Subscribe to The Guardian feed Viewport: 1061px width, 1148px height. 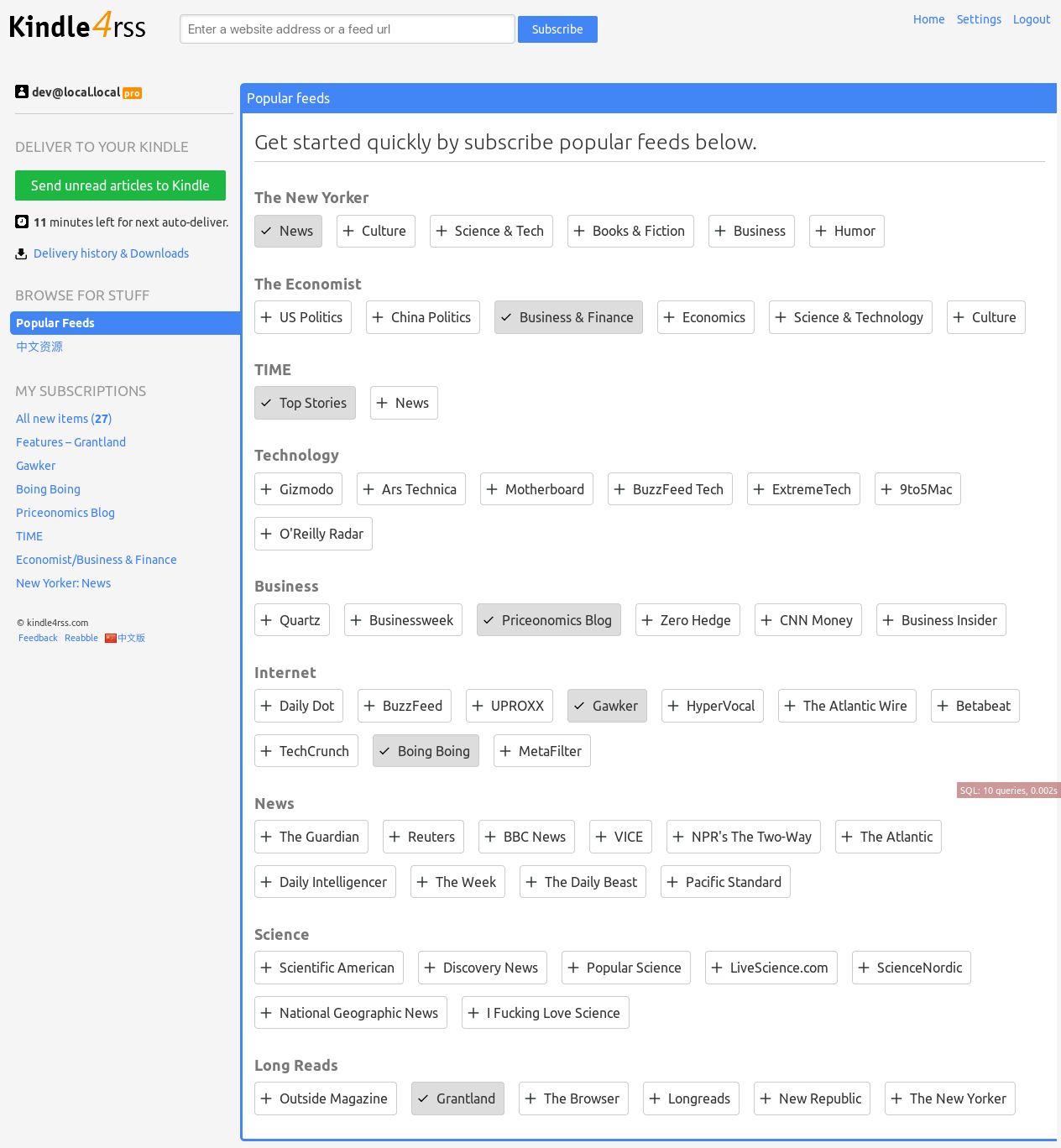[x=311, y=837]
